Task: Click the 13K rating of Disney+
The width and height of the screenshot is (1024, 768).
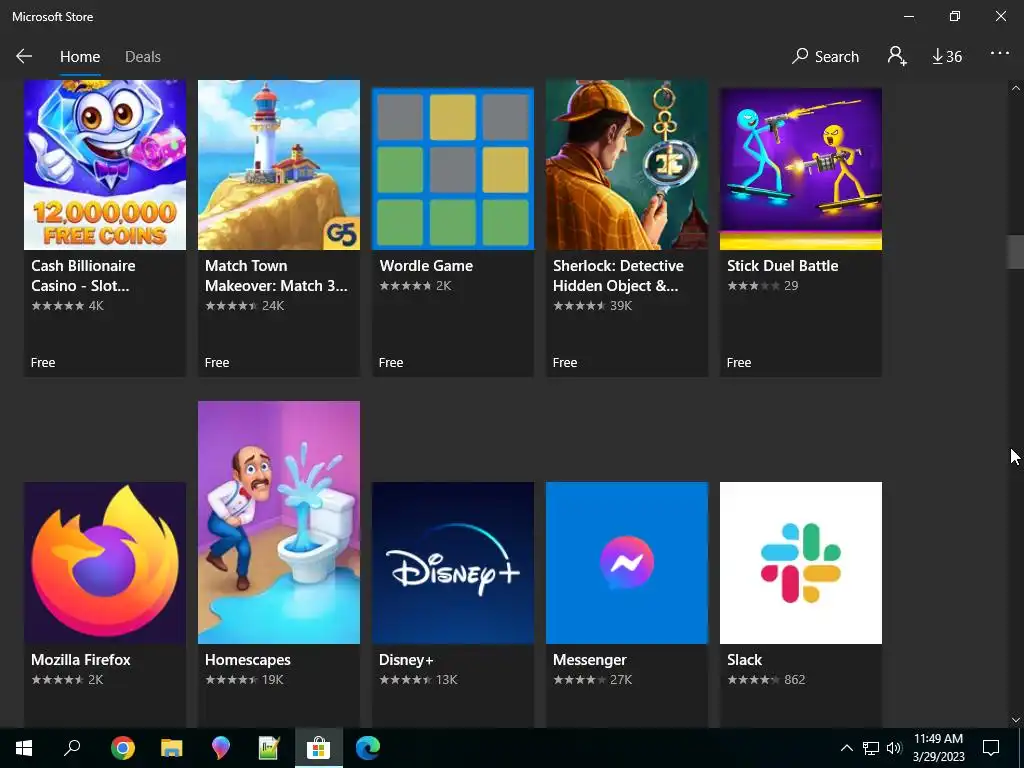Action: pyautogui.click(x=418, y=680)
